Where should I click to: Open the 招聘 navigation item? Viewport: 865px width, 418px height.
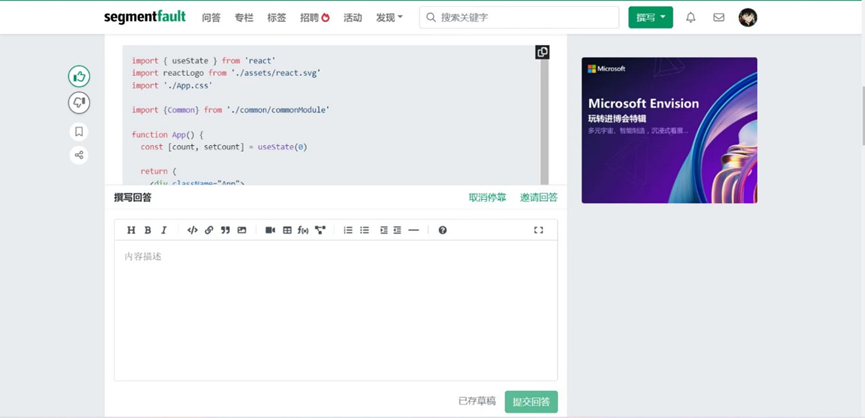[314, 18]
